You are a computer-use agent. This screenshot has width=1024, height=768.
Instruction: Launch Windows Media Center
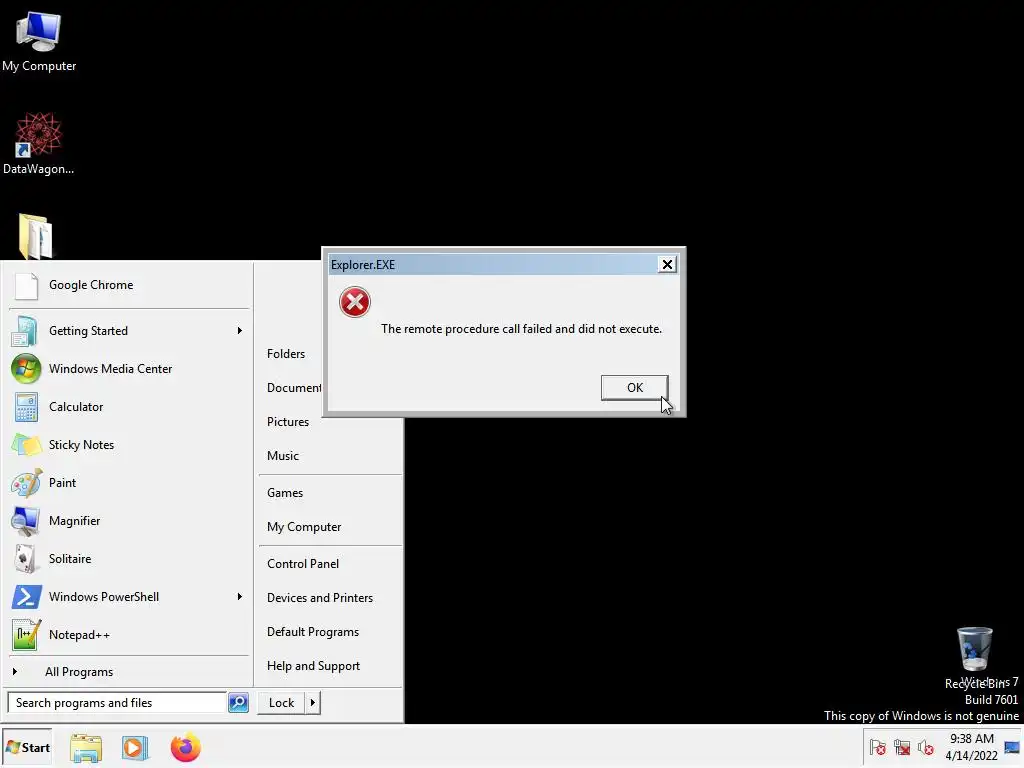tap(128, 369)
